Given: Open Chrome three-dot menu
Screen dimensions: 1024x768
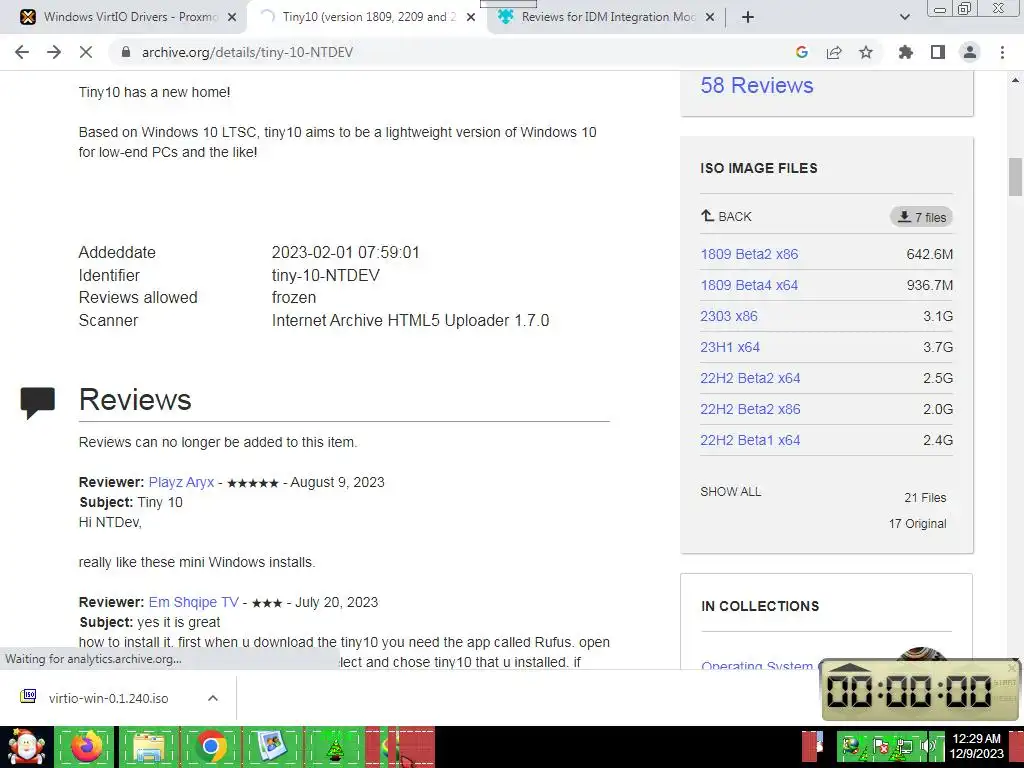Looking at the screenshot, I should click(1002, 52).
